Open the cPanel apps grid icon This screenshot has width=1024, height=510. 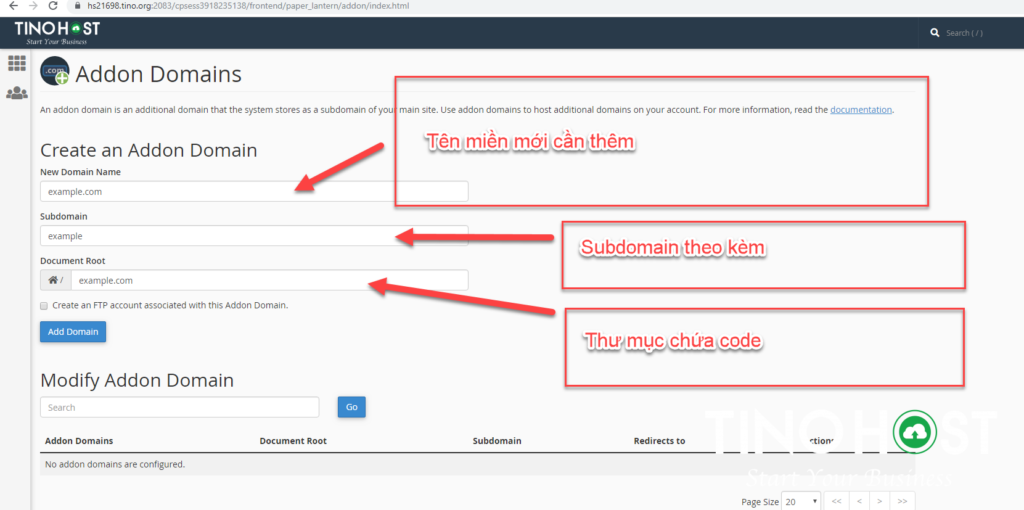pyautogui.click(x=16, y=63)
